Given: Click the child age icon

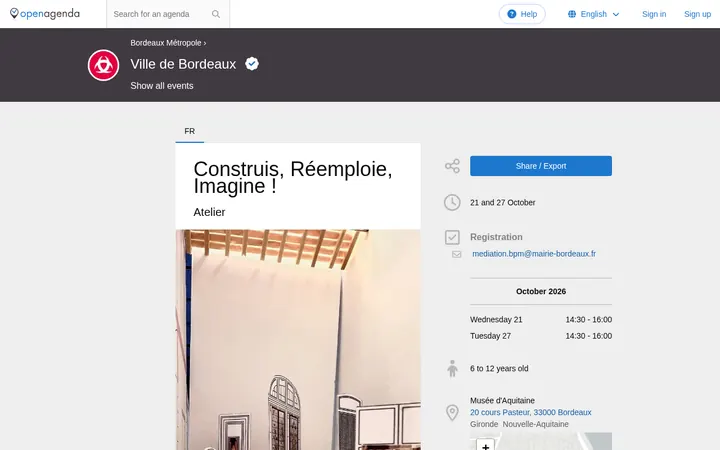Looking at the screenshot, I should click(452, 369).
